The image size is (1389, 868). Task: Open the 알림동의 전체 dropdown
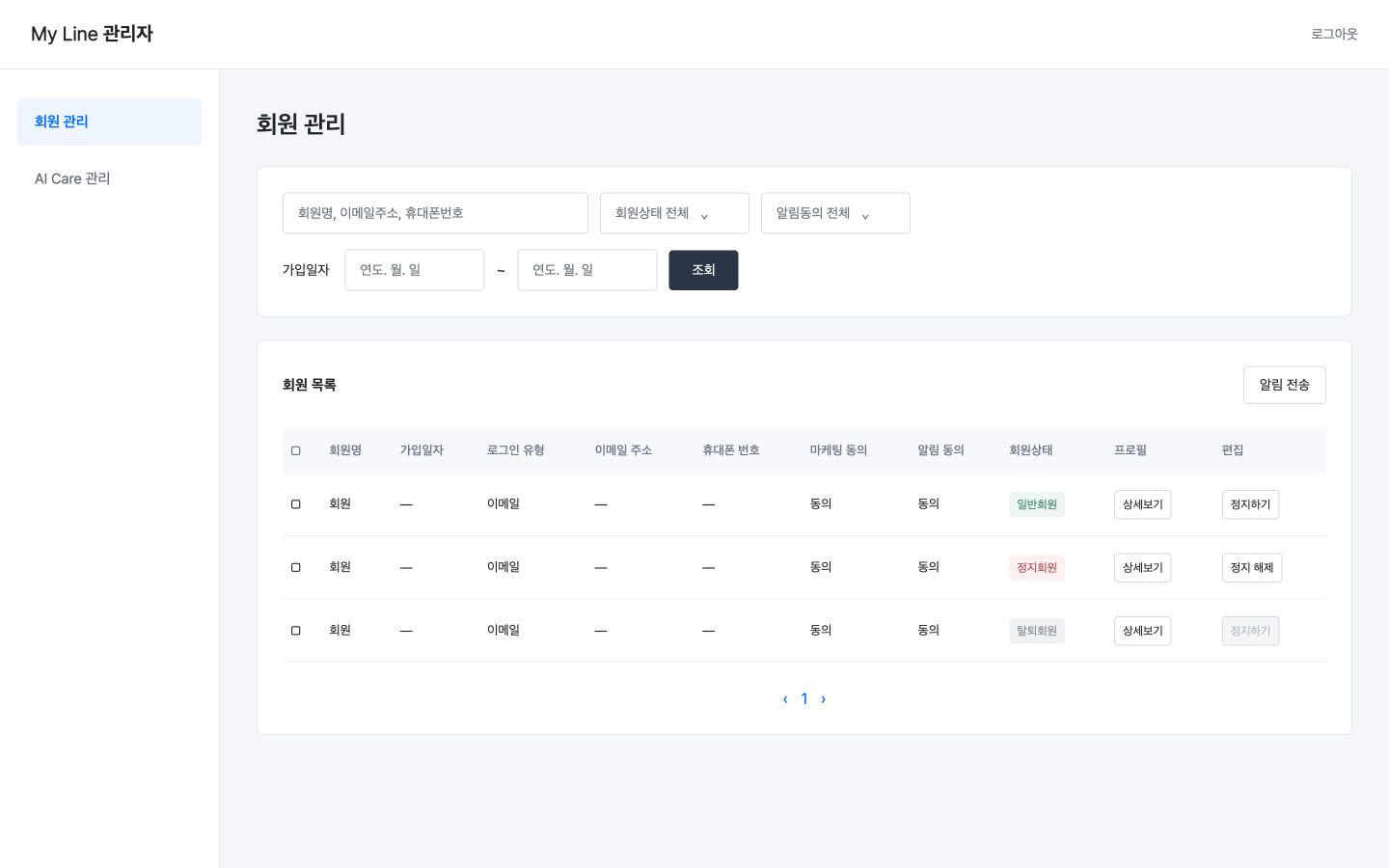[x=835, y=213]
